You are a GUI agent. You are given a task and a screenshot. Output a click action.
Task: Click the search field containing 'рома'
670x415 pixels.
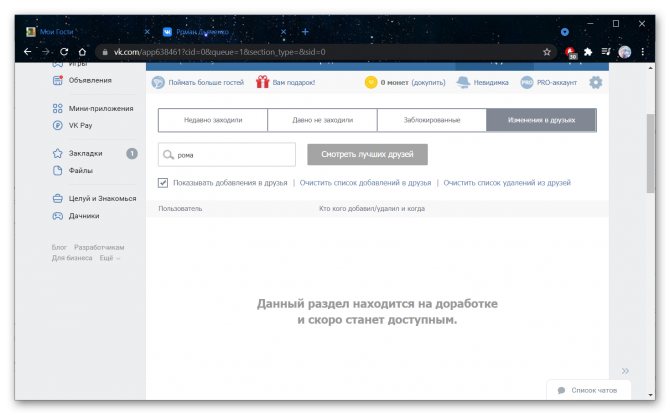(x=227, y=155)
